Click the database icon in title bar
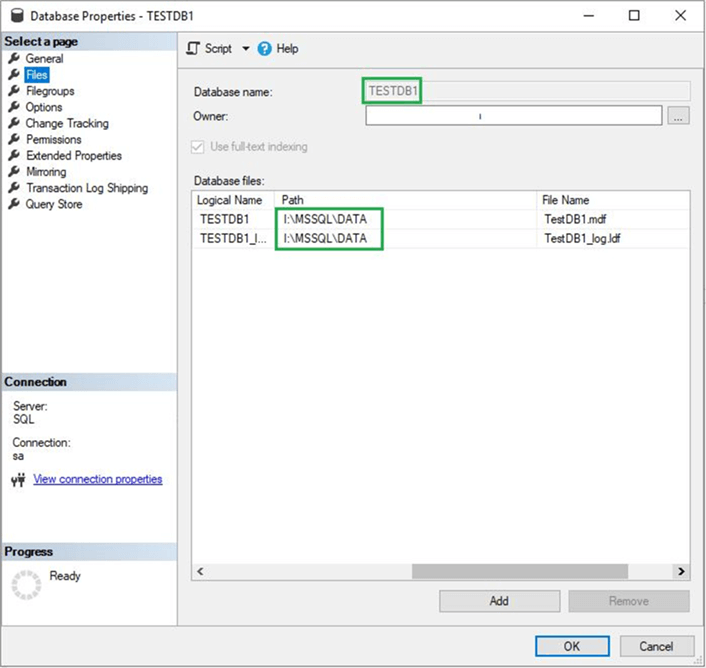 13,16
